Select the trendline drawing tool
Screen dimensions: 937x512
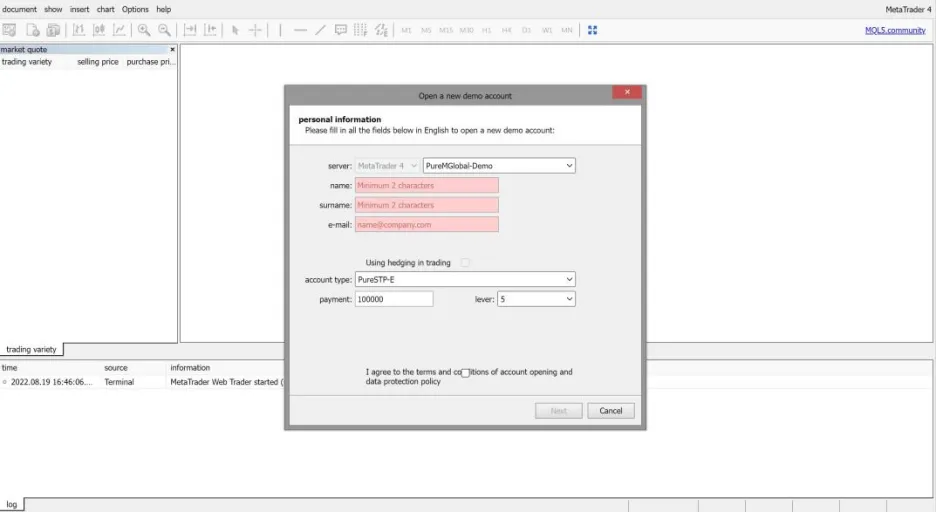320,30
